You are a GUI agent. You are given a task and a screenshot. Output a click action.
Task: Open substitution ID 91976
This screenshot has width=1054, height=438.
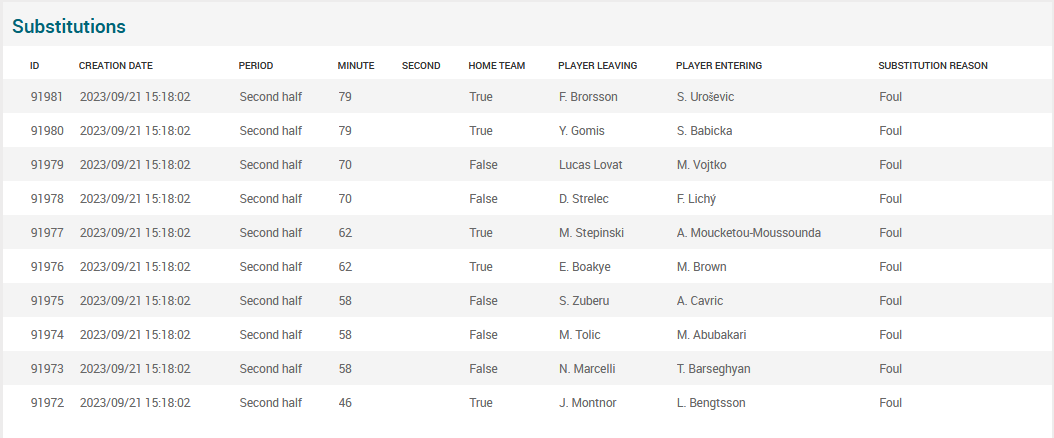click(x=47, y=267)
